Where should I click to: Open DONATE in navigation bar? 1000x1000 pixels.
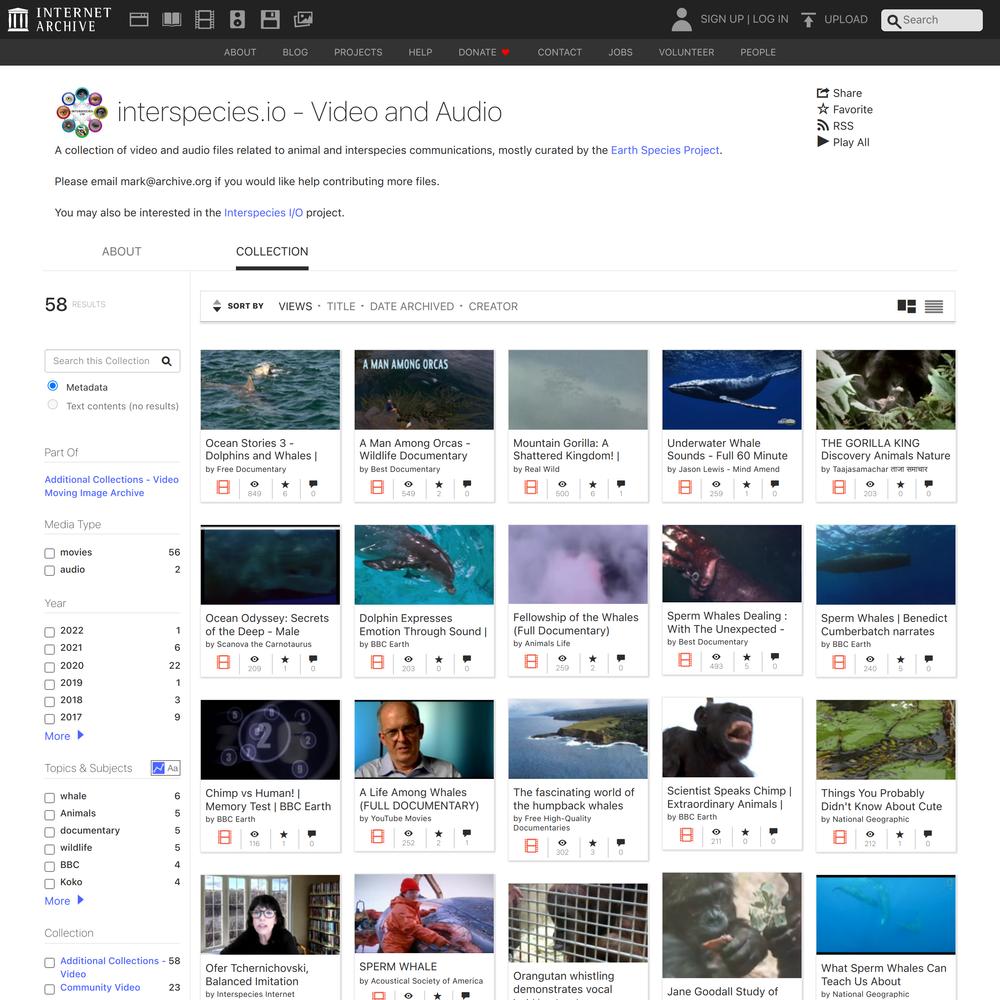tap(483, 52)
